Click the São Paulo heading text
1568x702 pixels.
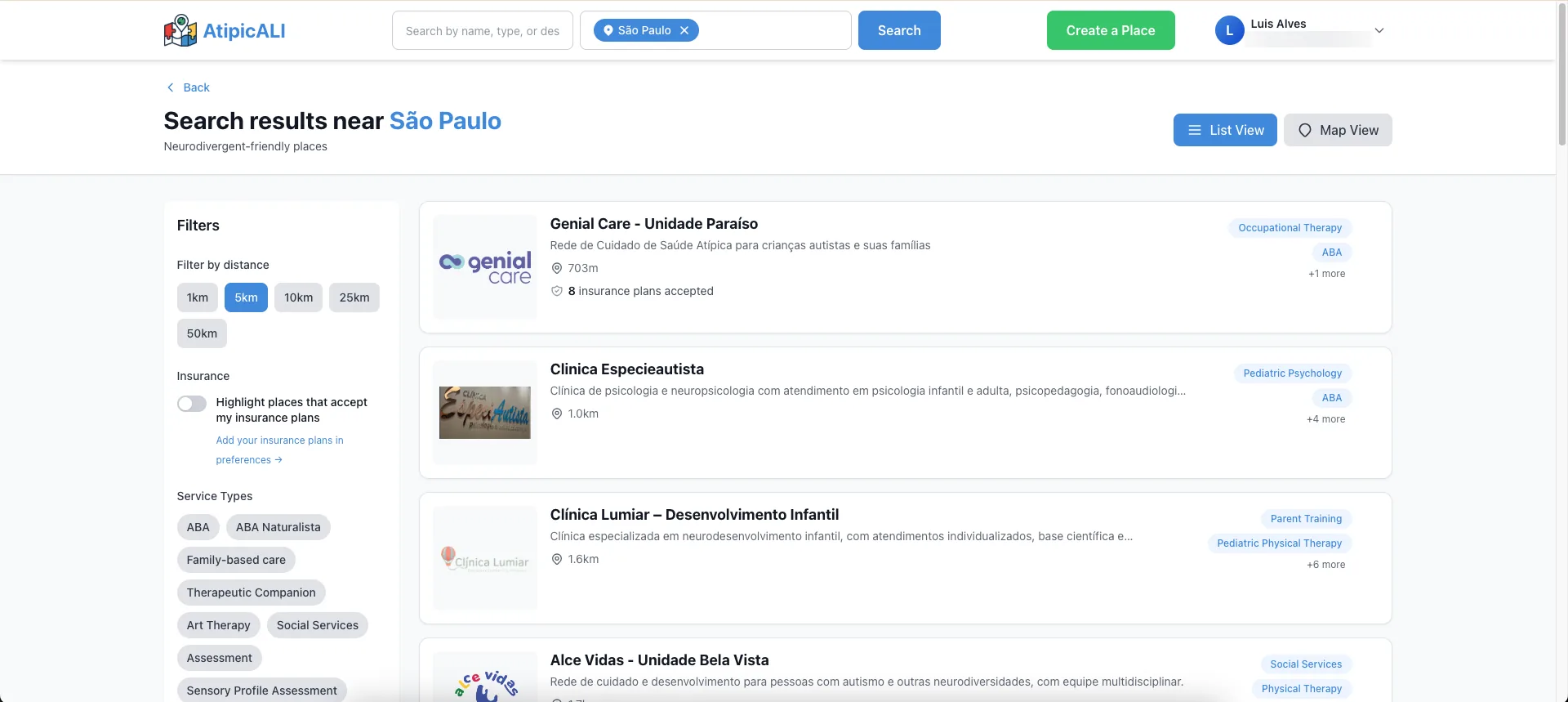pyautogui.click(x=445, y=121)
